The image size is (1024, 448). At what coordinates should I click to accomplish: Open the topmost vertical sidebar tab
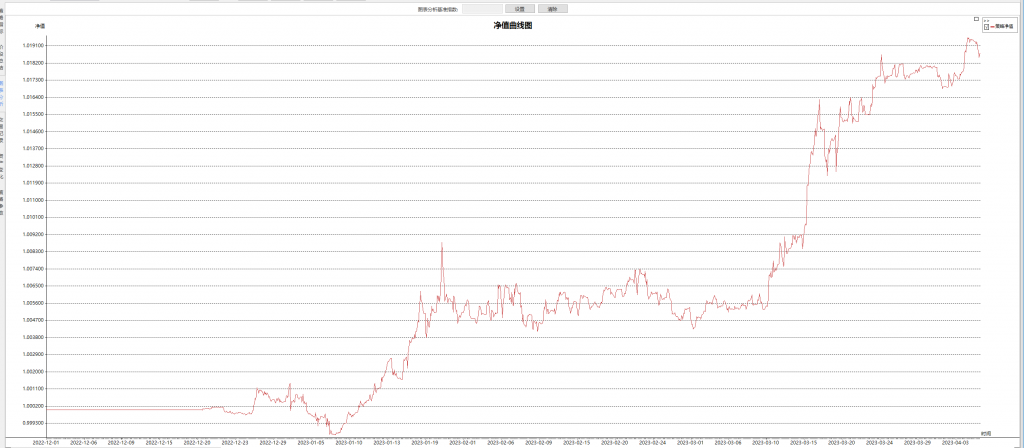point(2,23)
